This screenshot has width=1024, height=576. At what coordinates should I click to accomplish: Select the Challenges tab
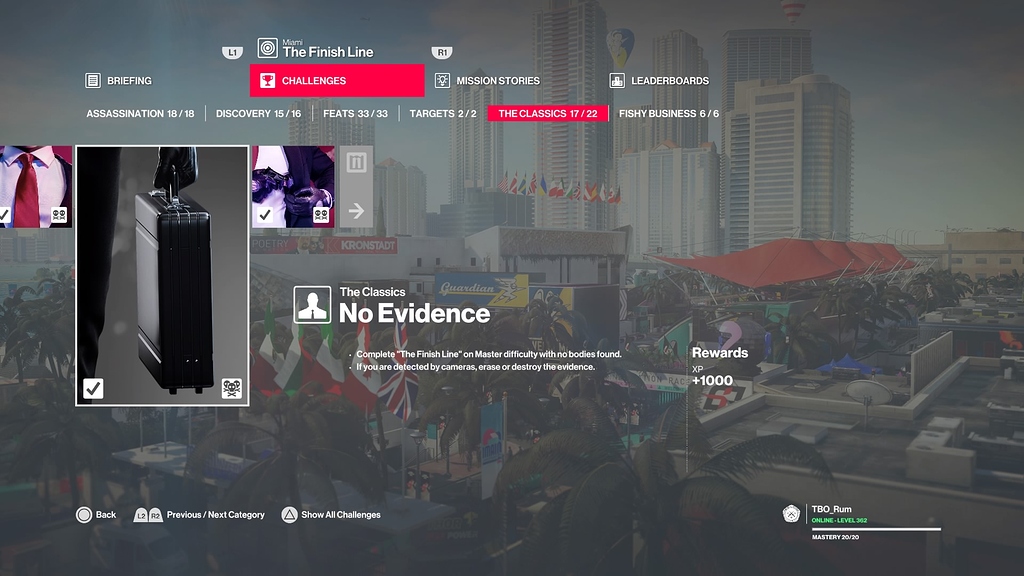click(337, 80)
